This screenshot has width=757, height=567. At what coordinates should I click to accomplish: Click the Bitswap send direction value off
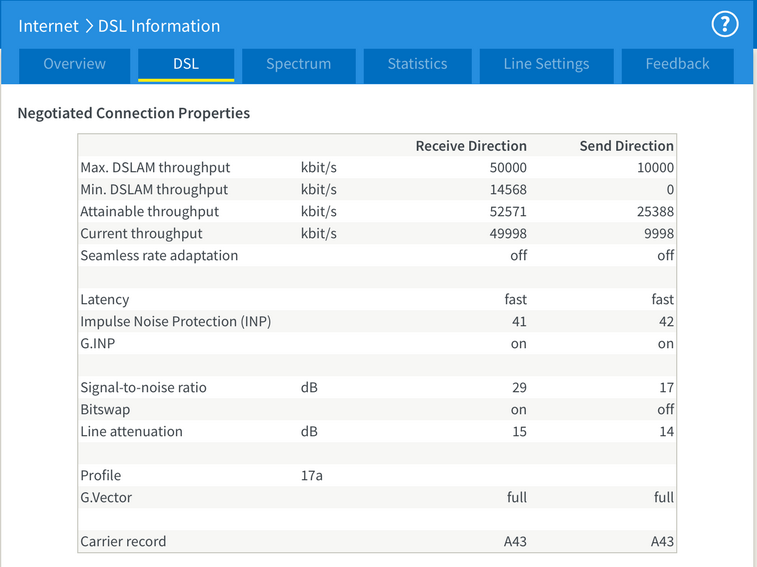[x=665, y=410]
